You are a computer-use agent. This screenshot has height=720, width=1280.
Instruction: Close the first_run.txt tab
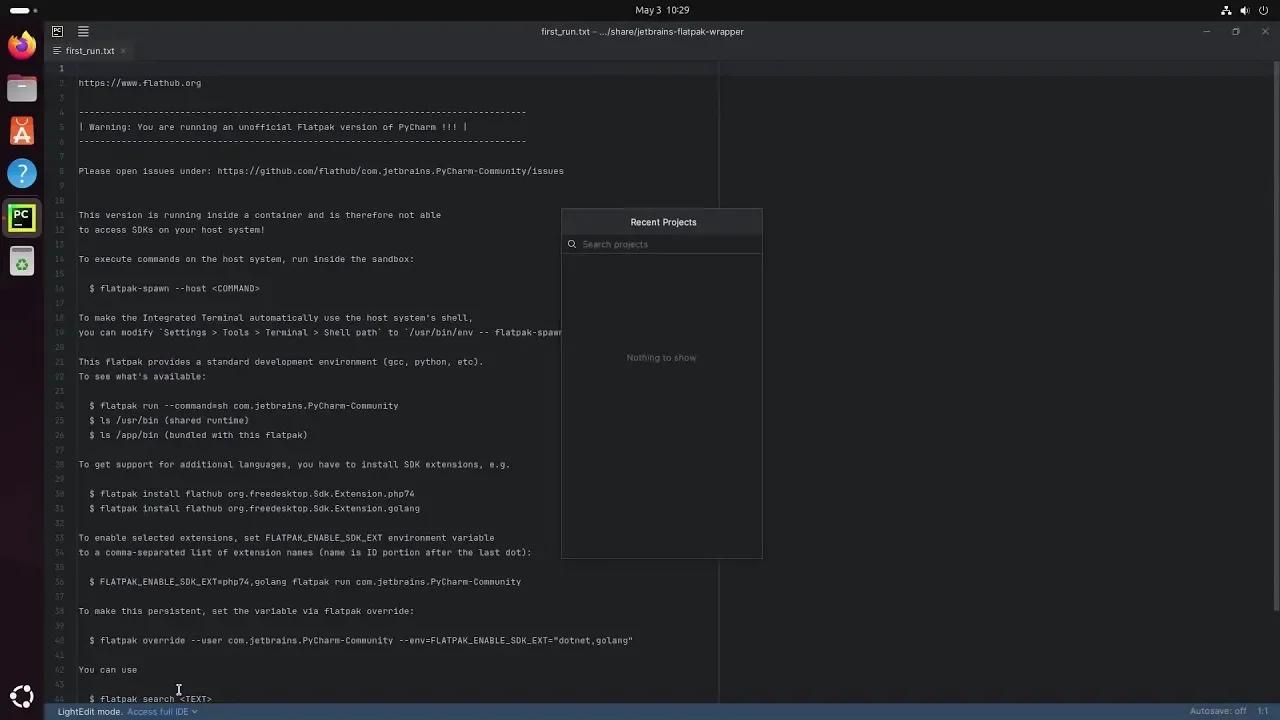[x=123, y=50]
